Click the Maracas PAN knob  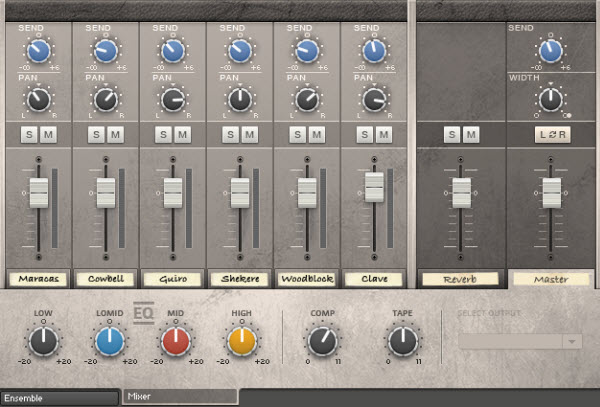(x=39, y=100)
